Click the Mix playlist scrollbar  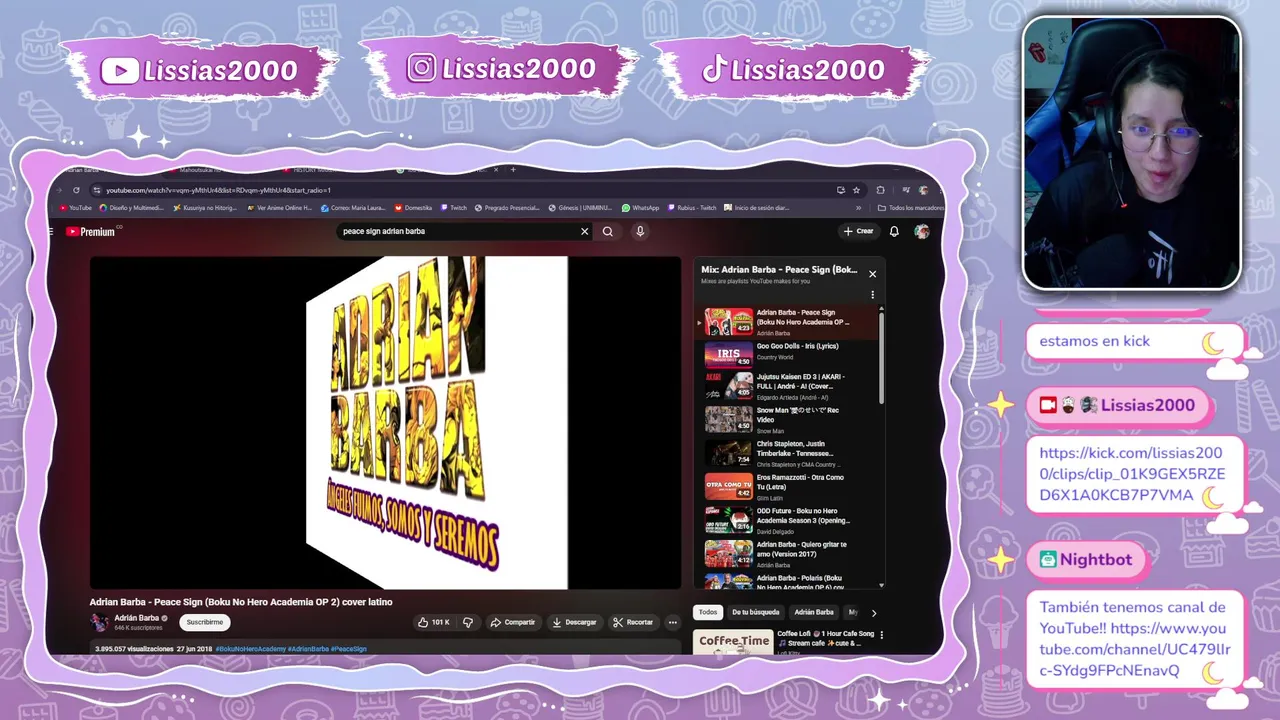(881, 356)
